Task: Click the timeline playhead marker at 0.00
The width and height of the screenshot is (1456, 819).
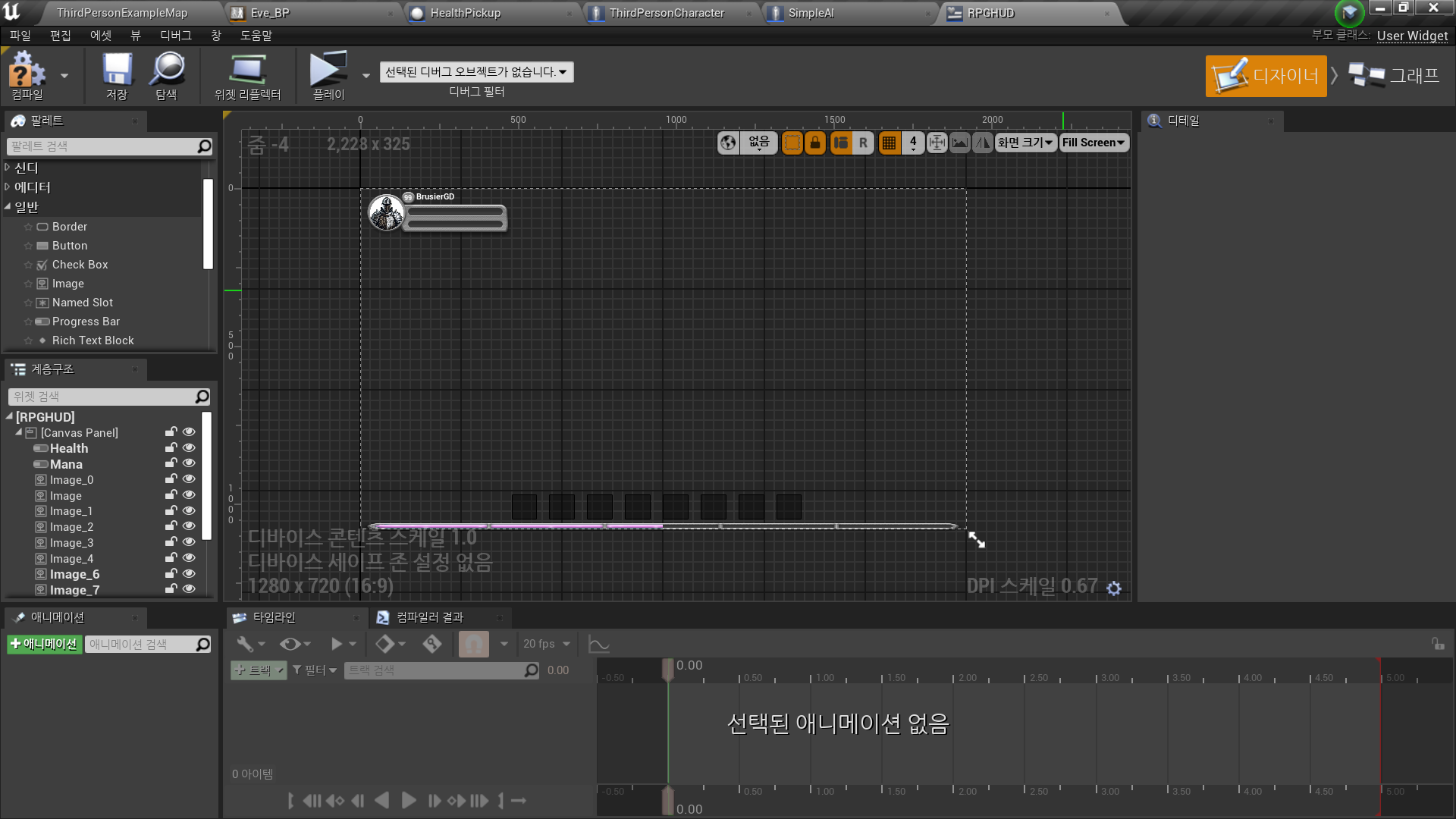Action: [x=668, y=669]
